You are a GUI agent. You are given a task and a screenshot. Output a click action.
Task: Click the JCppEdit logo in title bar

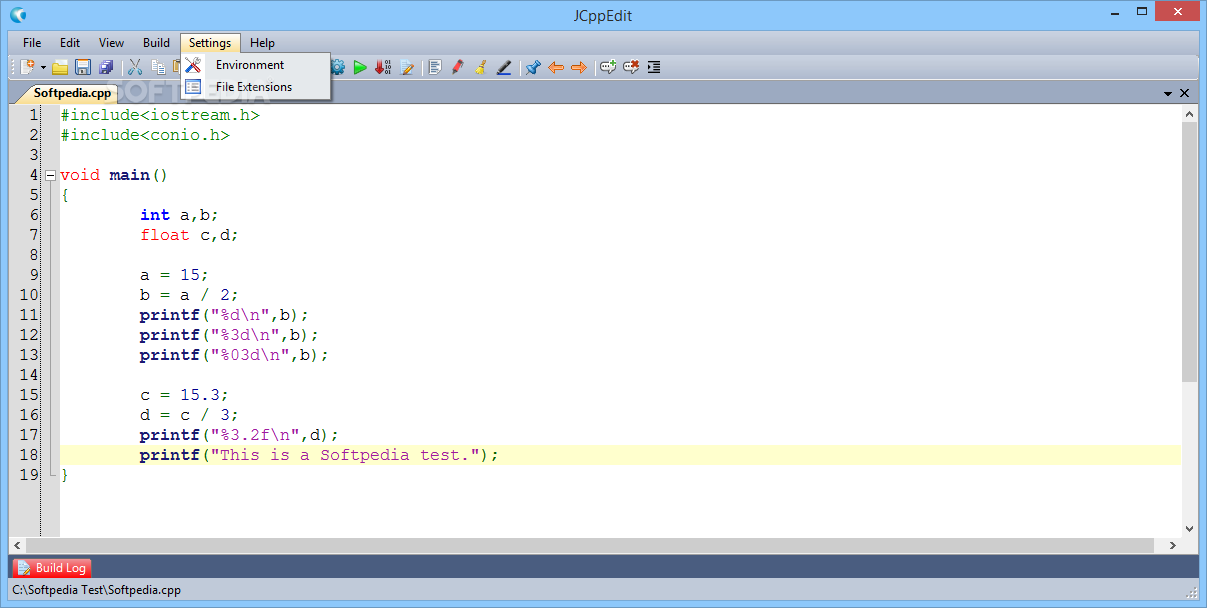tap(18, 15)
